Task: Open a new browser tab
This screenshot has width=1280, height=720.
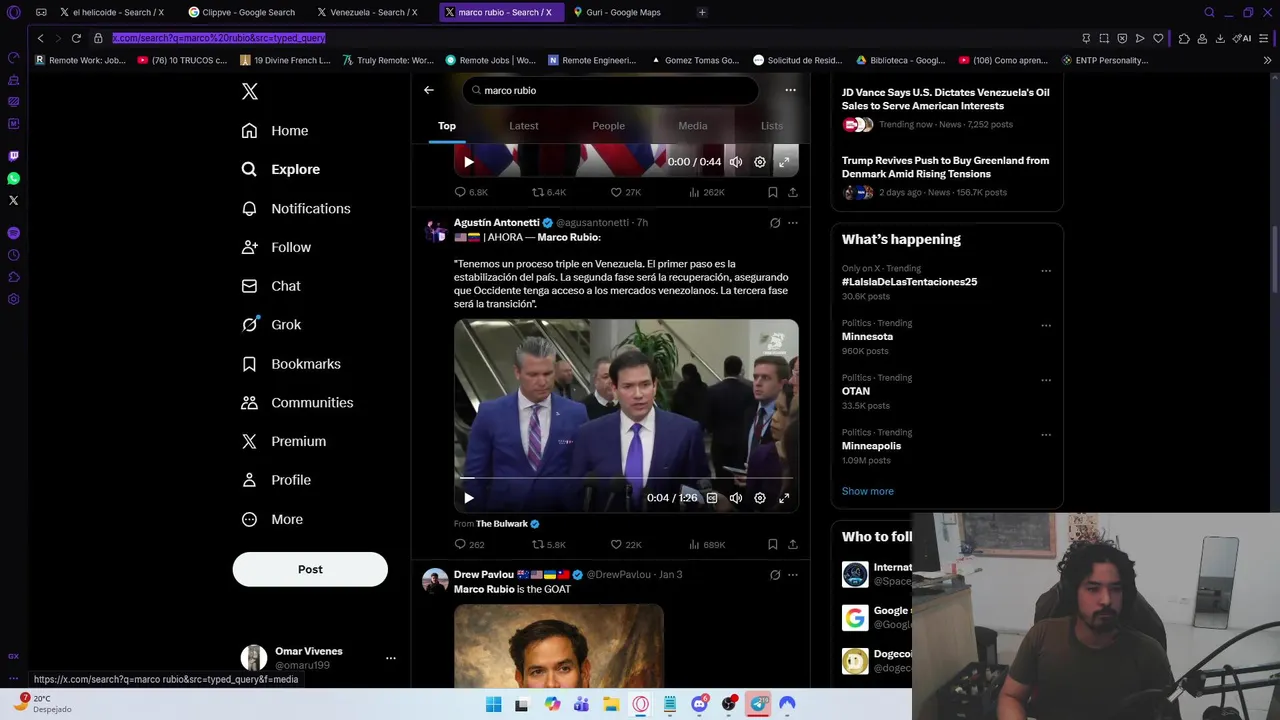Action: (702, 12)
